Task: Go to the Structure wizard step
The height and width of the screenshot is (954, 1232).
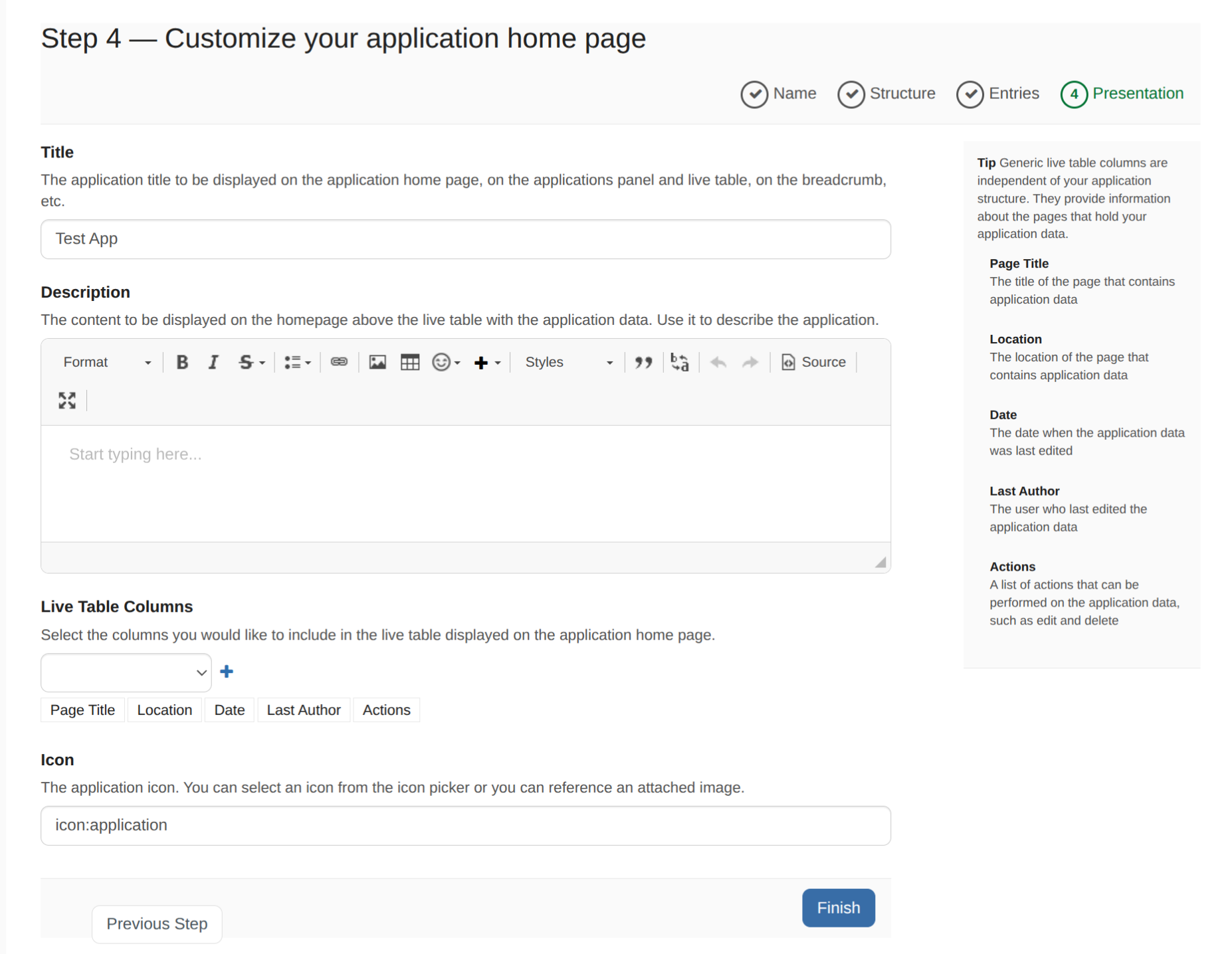Action: pyautogui.click(x=886, y=94)
